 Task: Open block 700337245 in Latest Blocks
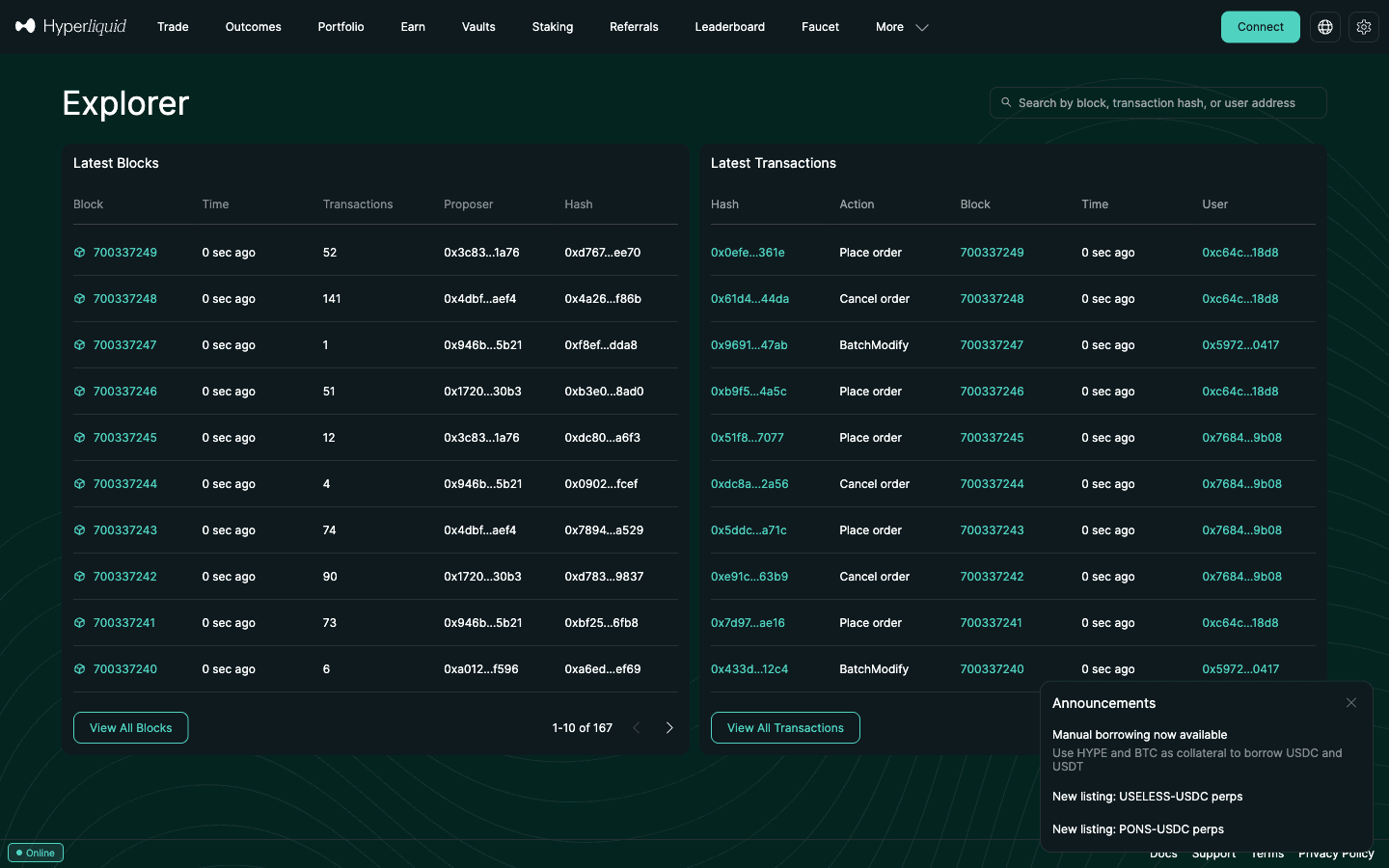125,438
